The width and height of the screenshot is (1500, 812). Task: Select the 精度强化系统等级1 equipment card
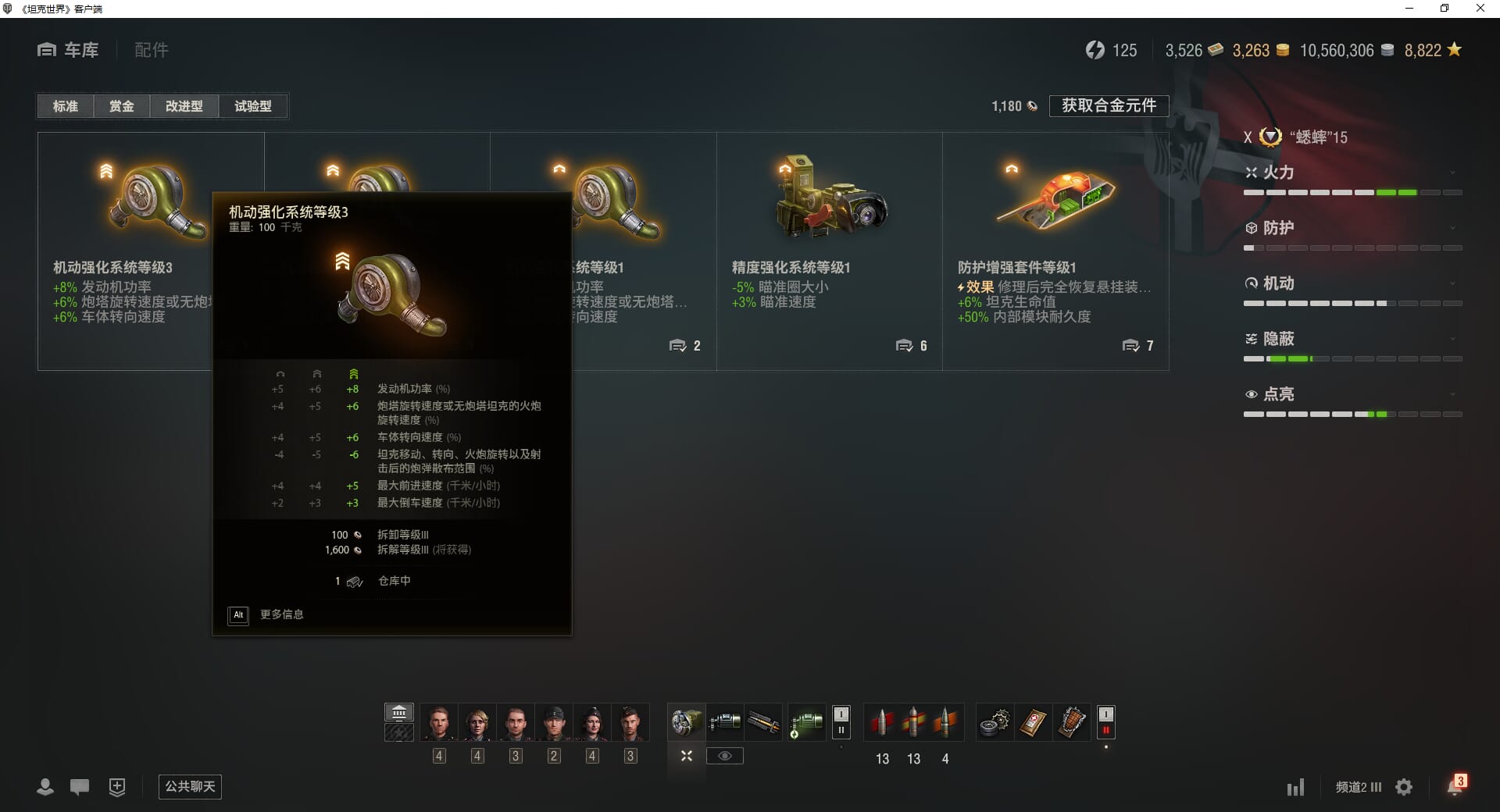click(830, 251)
